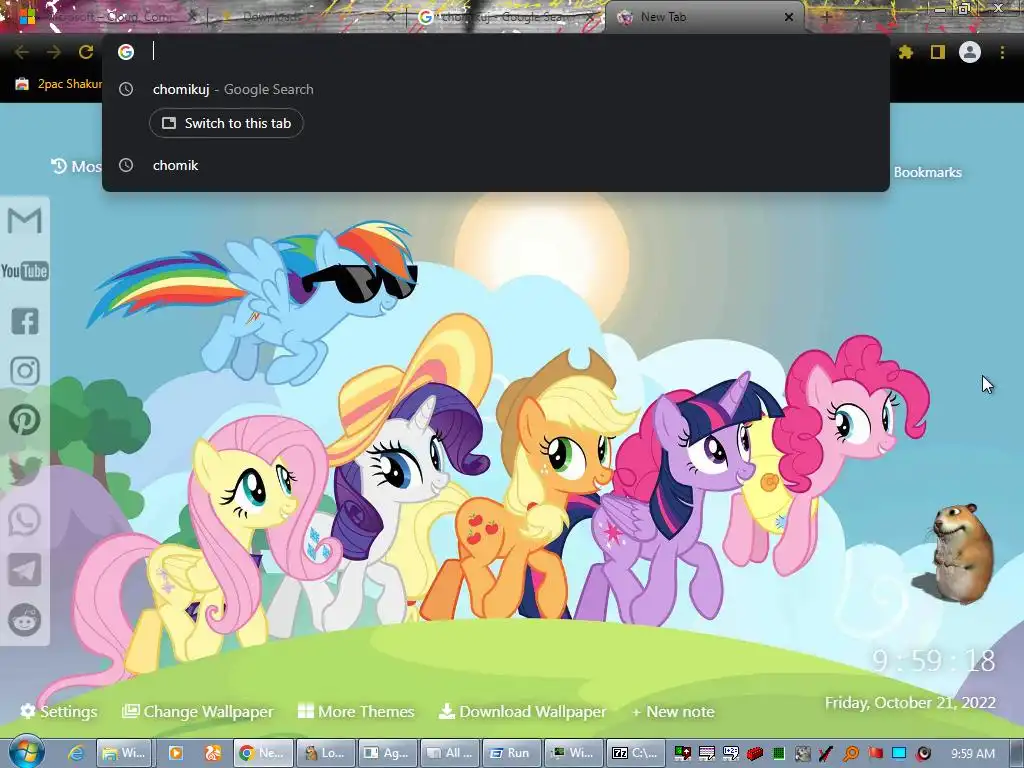Click the red brick tray icon
The image size is (1024, 768).
coord(755,754)
